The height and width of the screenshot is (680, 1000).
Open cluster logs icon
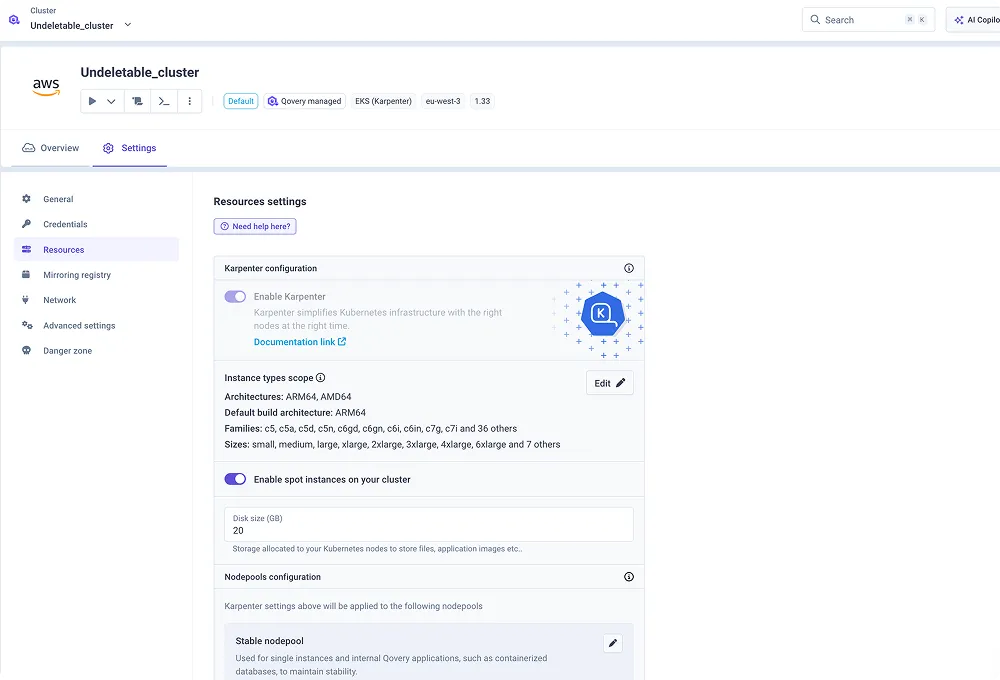[x=137, y=101]
